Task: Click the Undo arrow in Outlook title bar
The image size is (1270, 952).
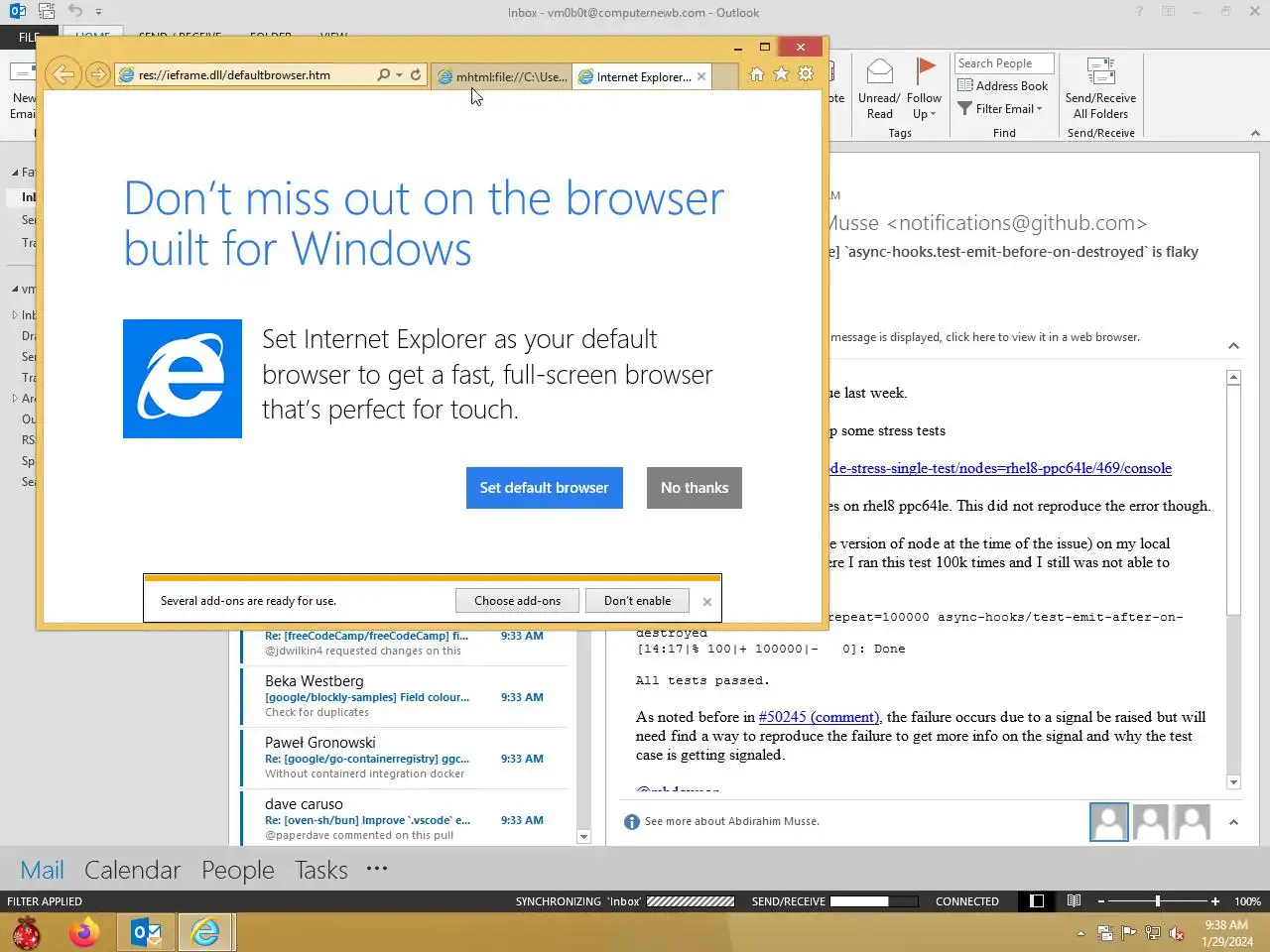Action: [75, 12]
